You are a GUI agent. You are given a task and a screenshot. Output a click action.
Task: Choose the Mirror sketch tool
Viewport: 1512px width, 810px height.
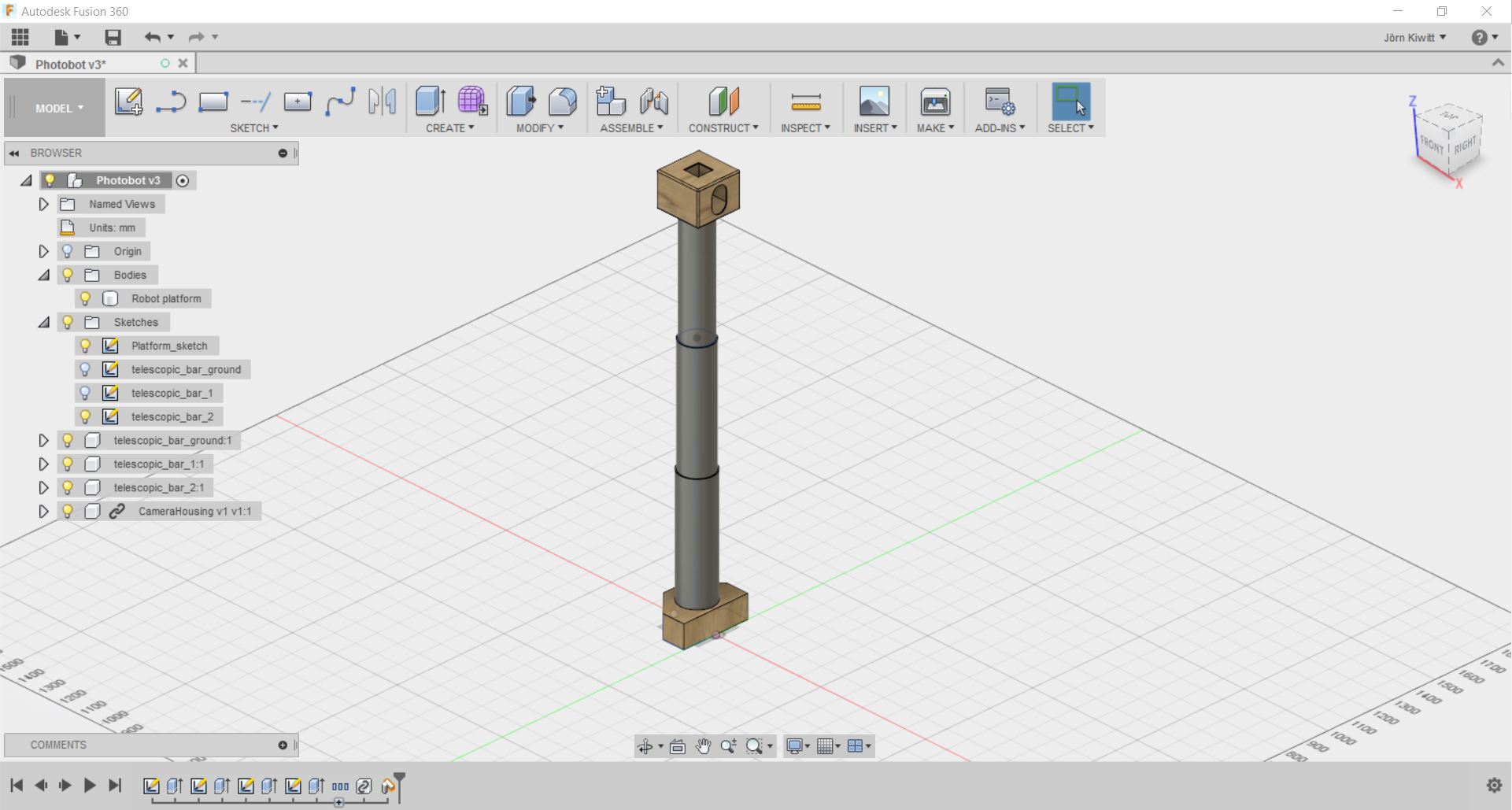click(x=383, y=102)
